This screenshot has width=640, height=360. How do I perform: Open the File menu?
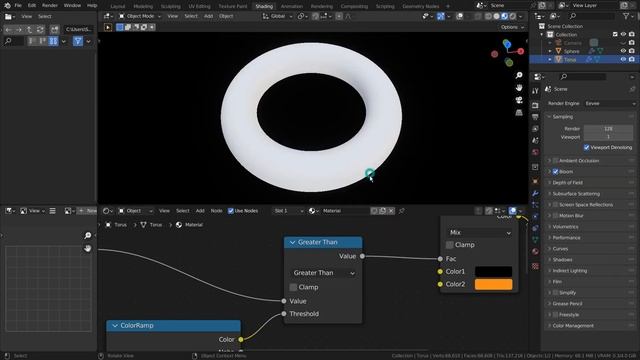point(18,5)
